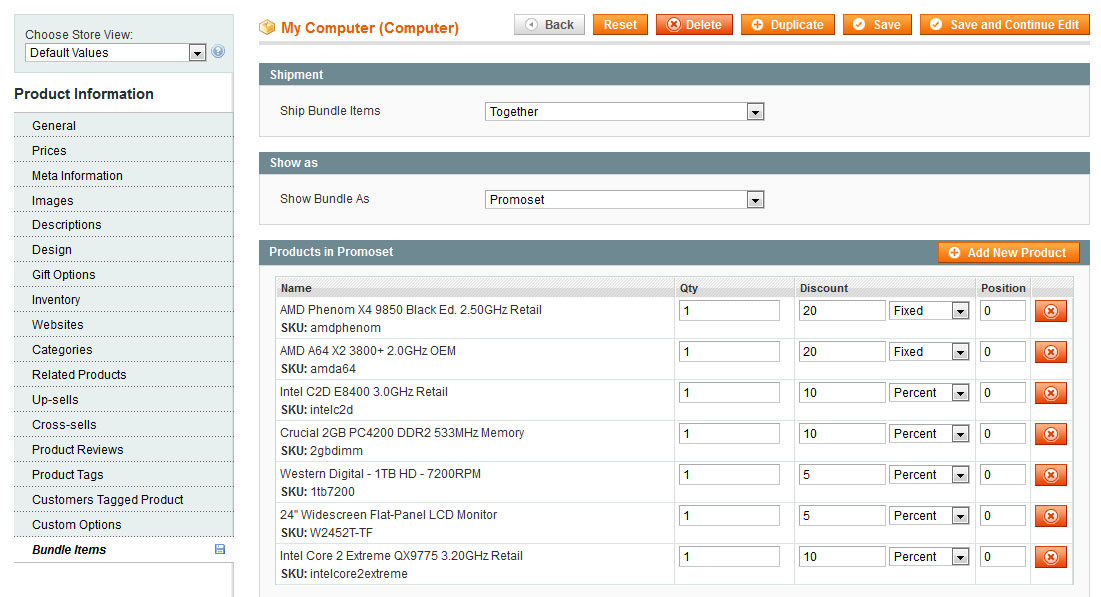This screenshot has width=1101, height=597.
Task: Remove Crucial 2GB memory row
Action: [x=1050, y=434]
